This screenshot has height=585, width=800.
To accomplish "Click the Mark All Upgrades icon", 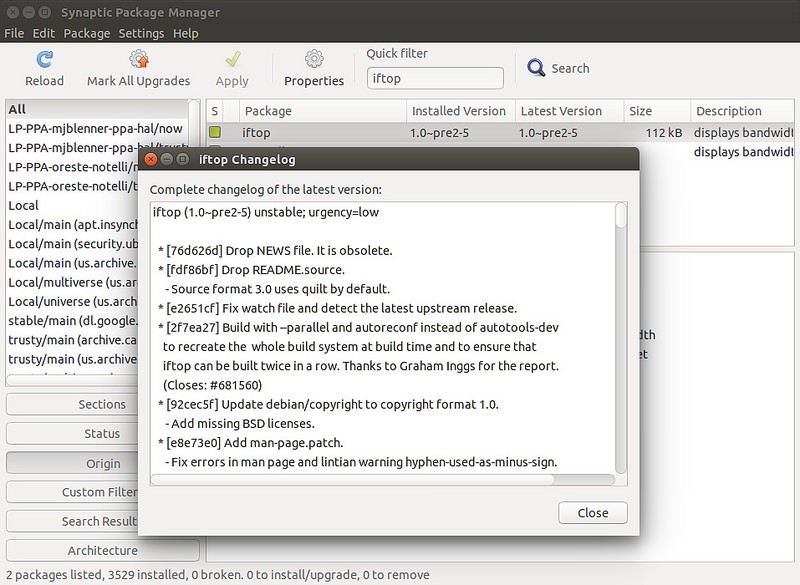I will [139, 59].
